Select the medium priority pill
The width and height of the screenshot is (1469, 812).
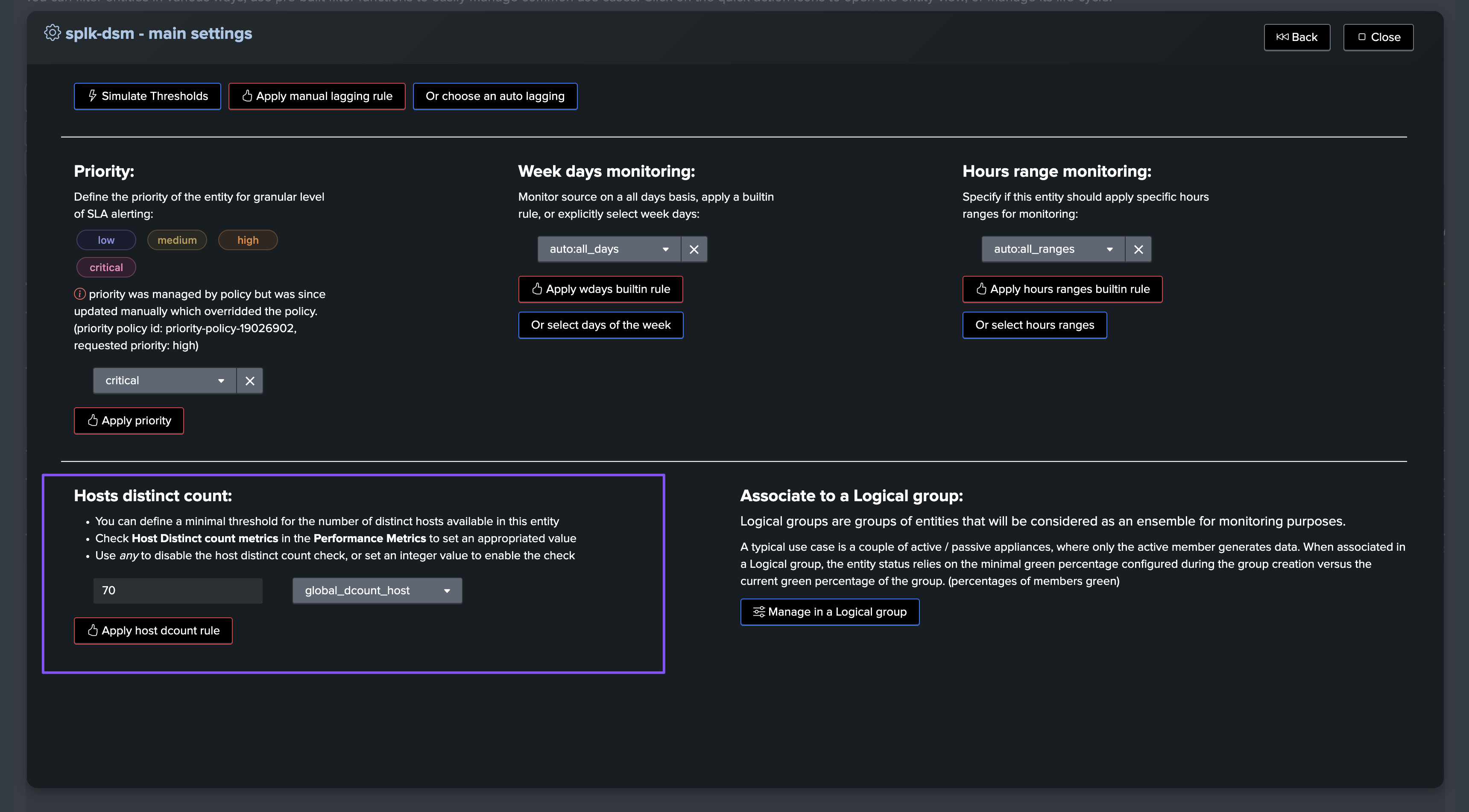pos(177,240)
